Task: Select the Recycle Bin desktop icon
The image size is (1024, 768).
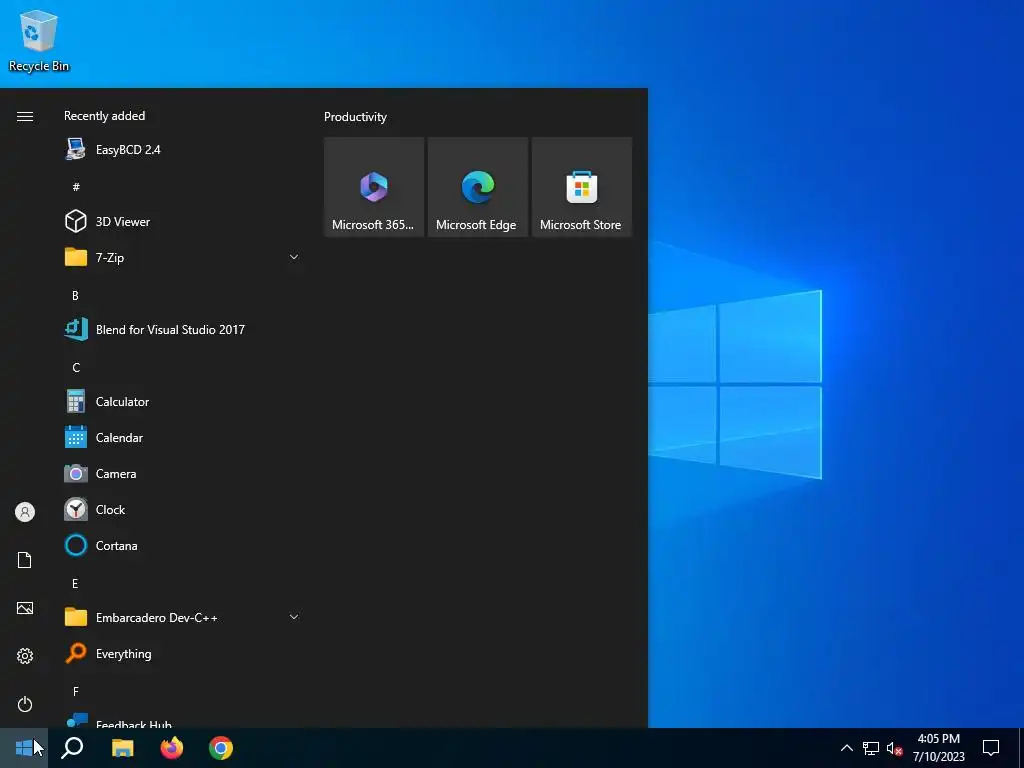Action: click(x=39, y=40)
